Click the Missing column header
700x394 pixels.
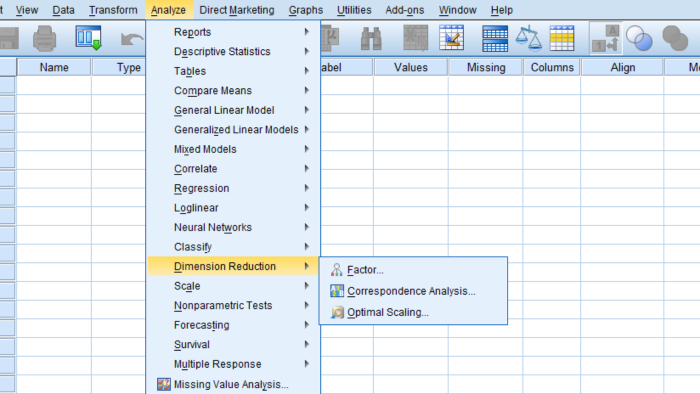[x=486, y=67]
